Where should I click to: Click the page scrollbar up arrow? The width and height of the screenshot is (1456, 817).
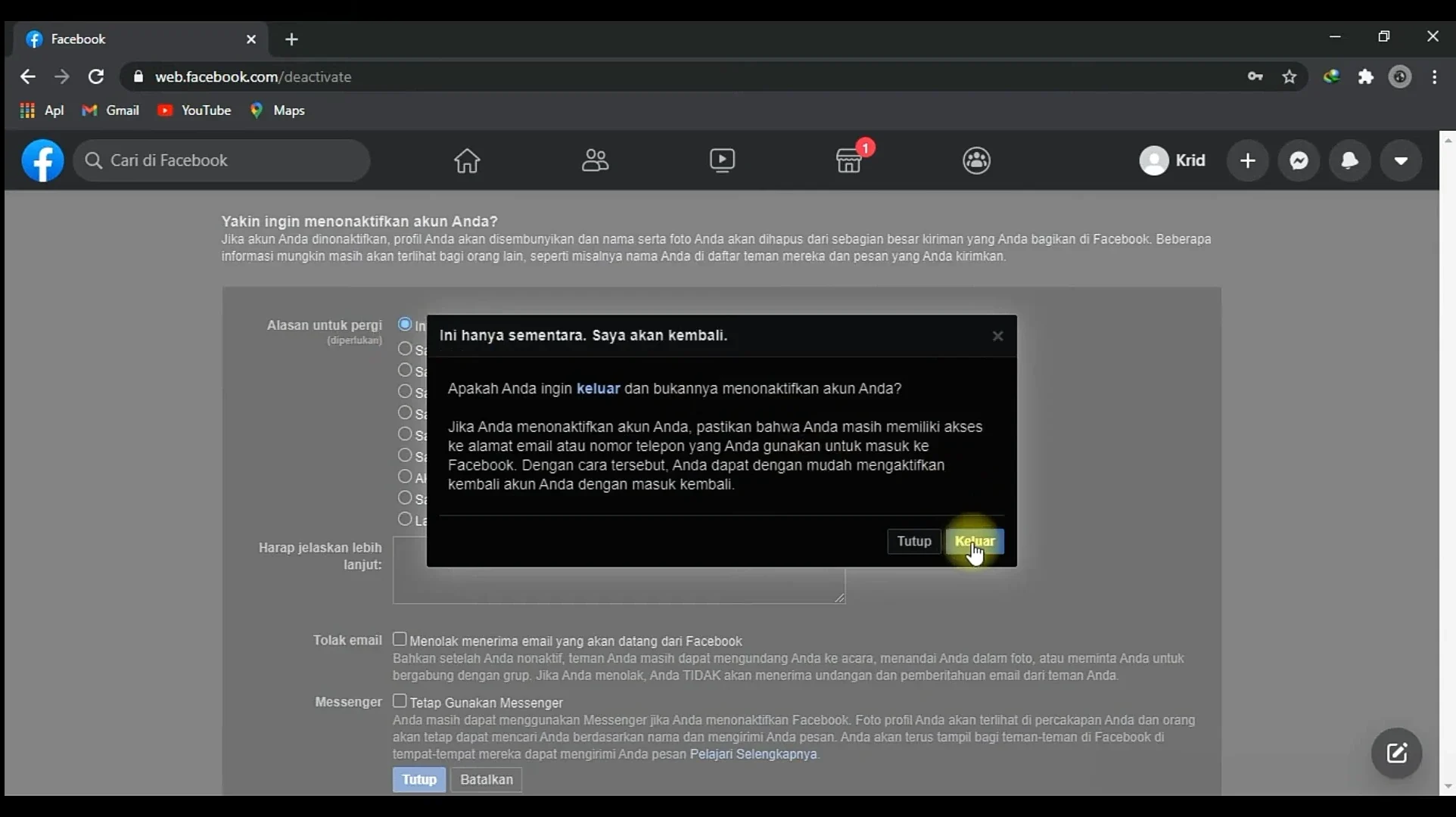tap(1448, 140)
